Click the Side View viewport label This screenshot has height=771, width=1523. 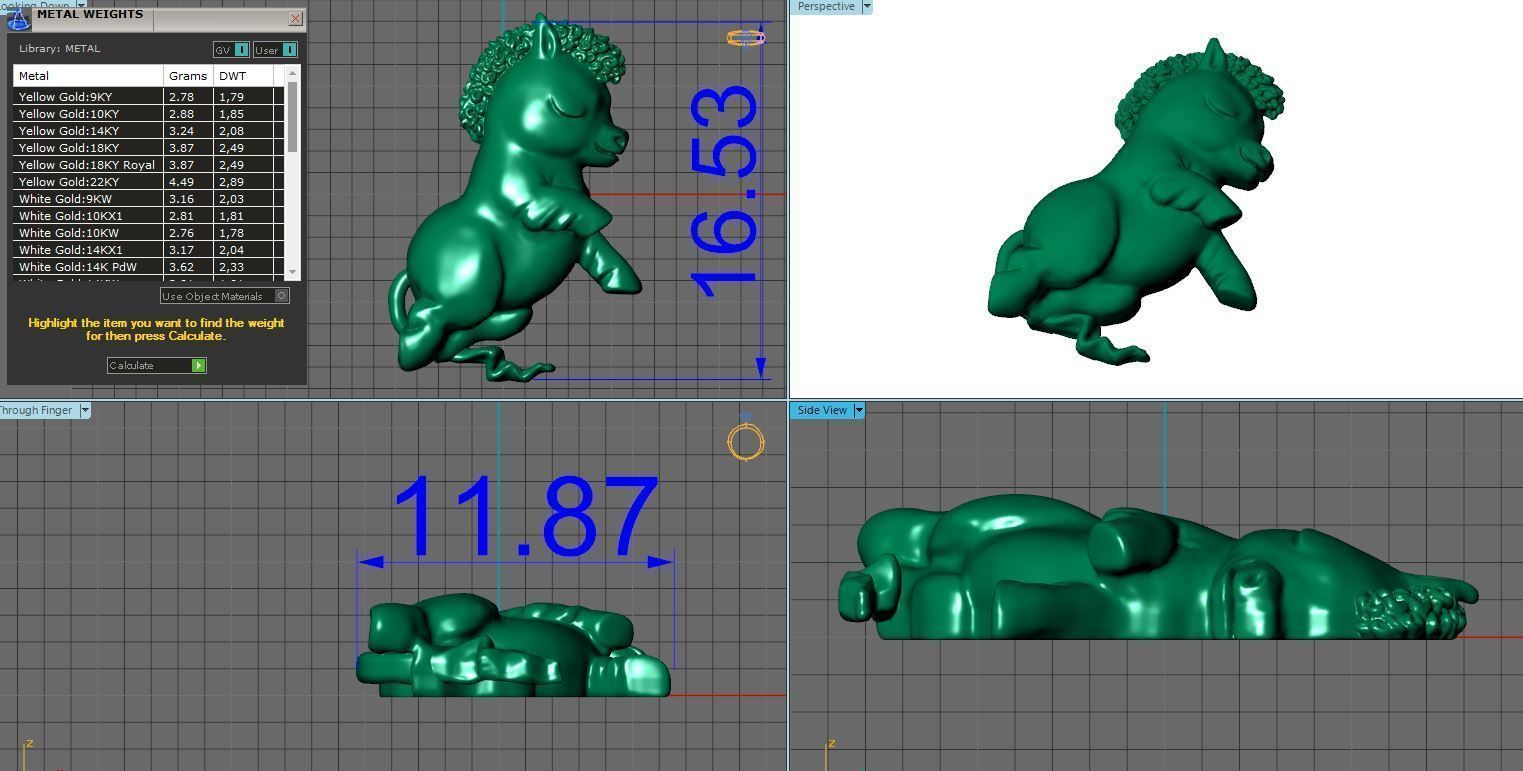[x=822, y=410]
